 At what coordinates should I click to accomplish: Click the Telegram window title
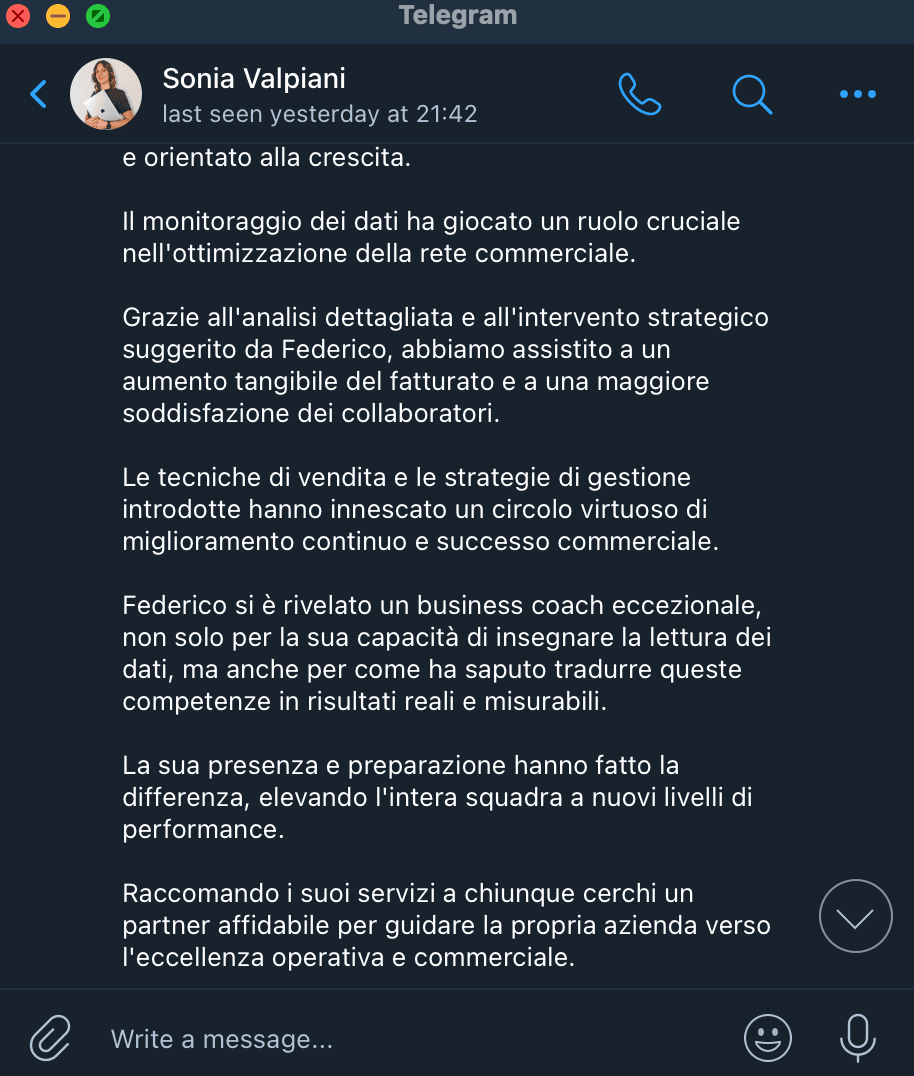point(457,16)
